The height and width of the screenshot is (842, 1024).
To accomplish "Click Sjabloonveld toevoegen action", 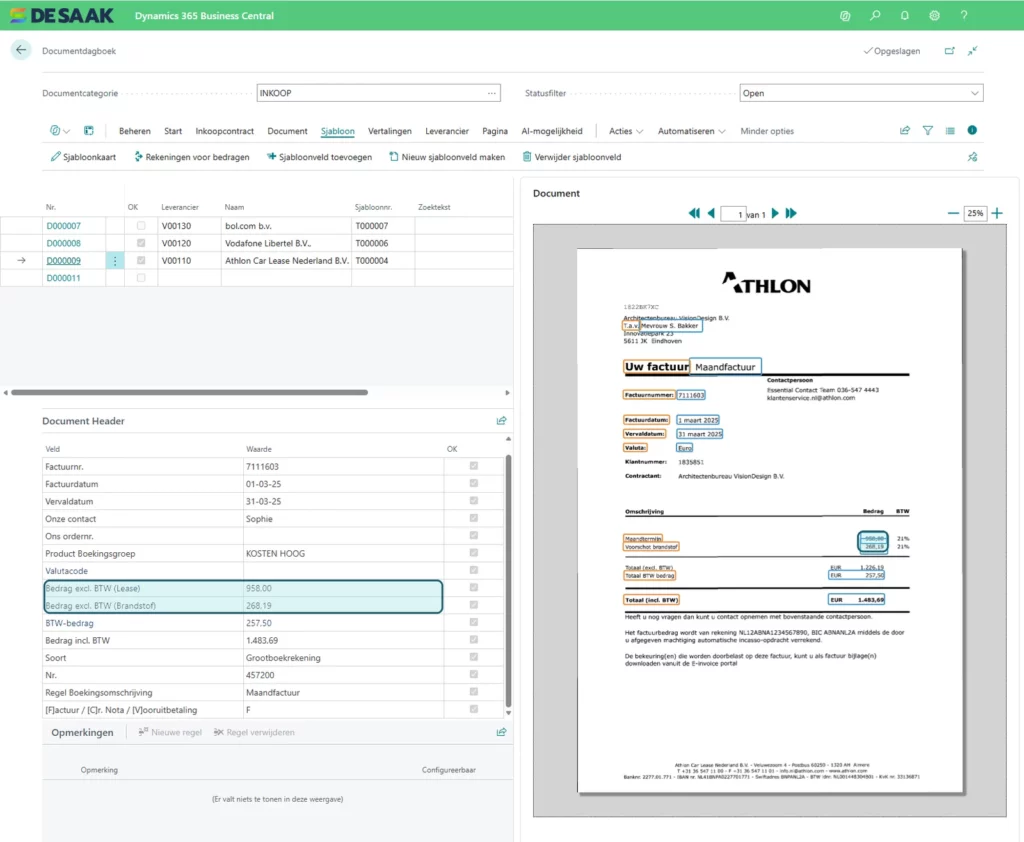I will point(319,157).
